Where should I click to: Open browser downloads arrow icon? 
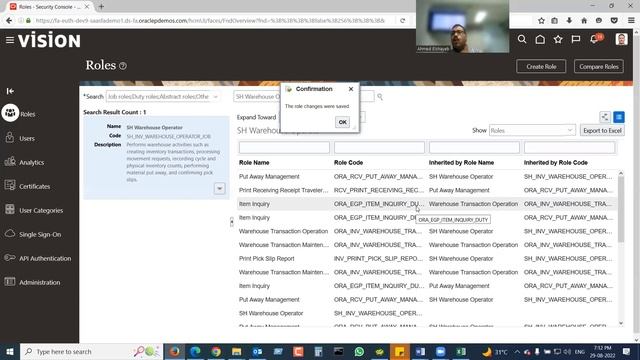click(569, 20)
